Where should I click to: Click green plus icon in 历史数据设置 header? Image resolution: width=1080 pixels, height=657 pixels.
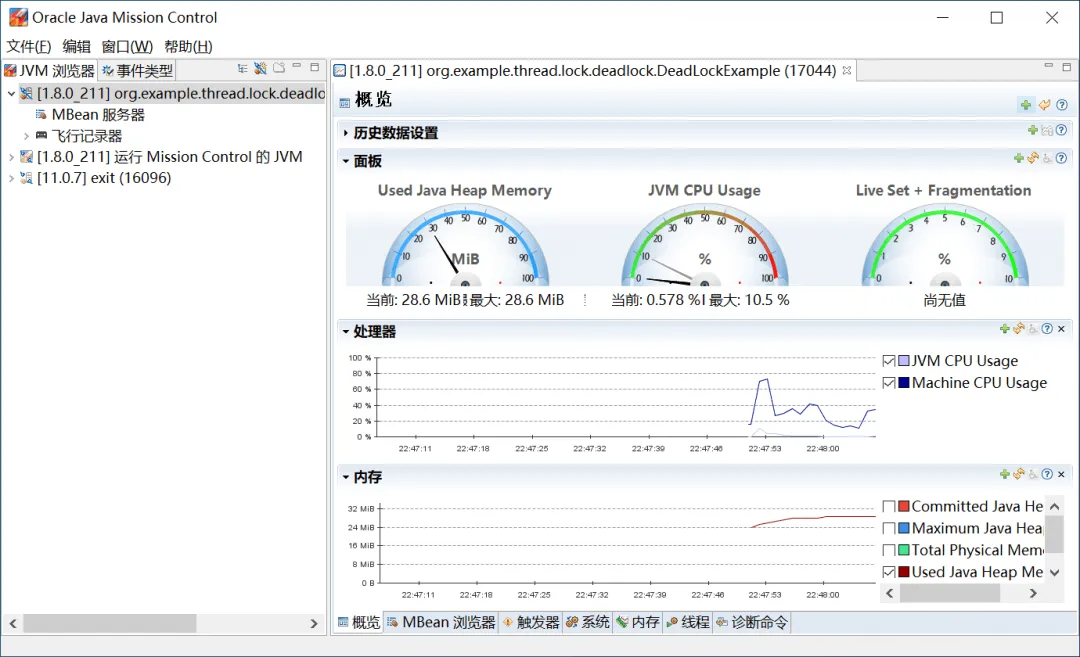[x=1032, y=129]
